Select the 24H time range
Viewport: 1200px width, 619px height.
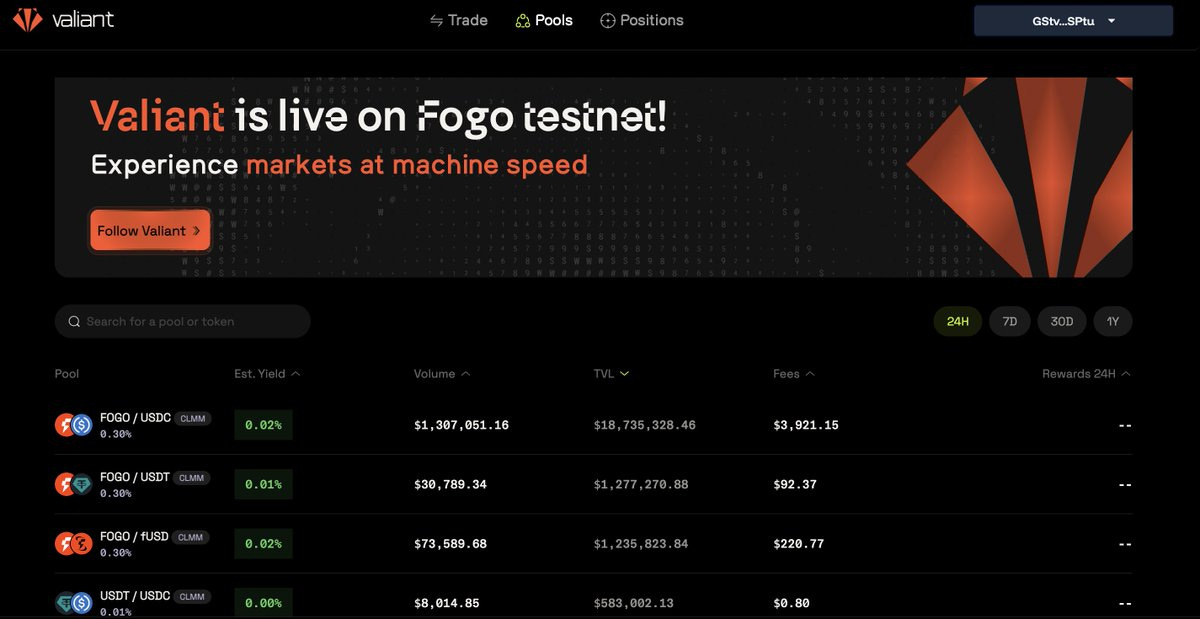pos(958,321)
